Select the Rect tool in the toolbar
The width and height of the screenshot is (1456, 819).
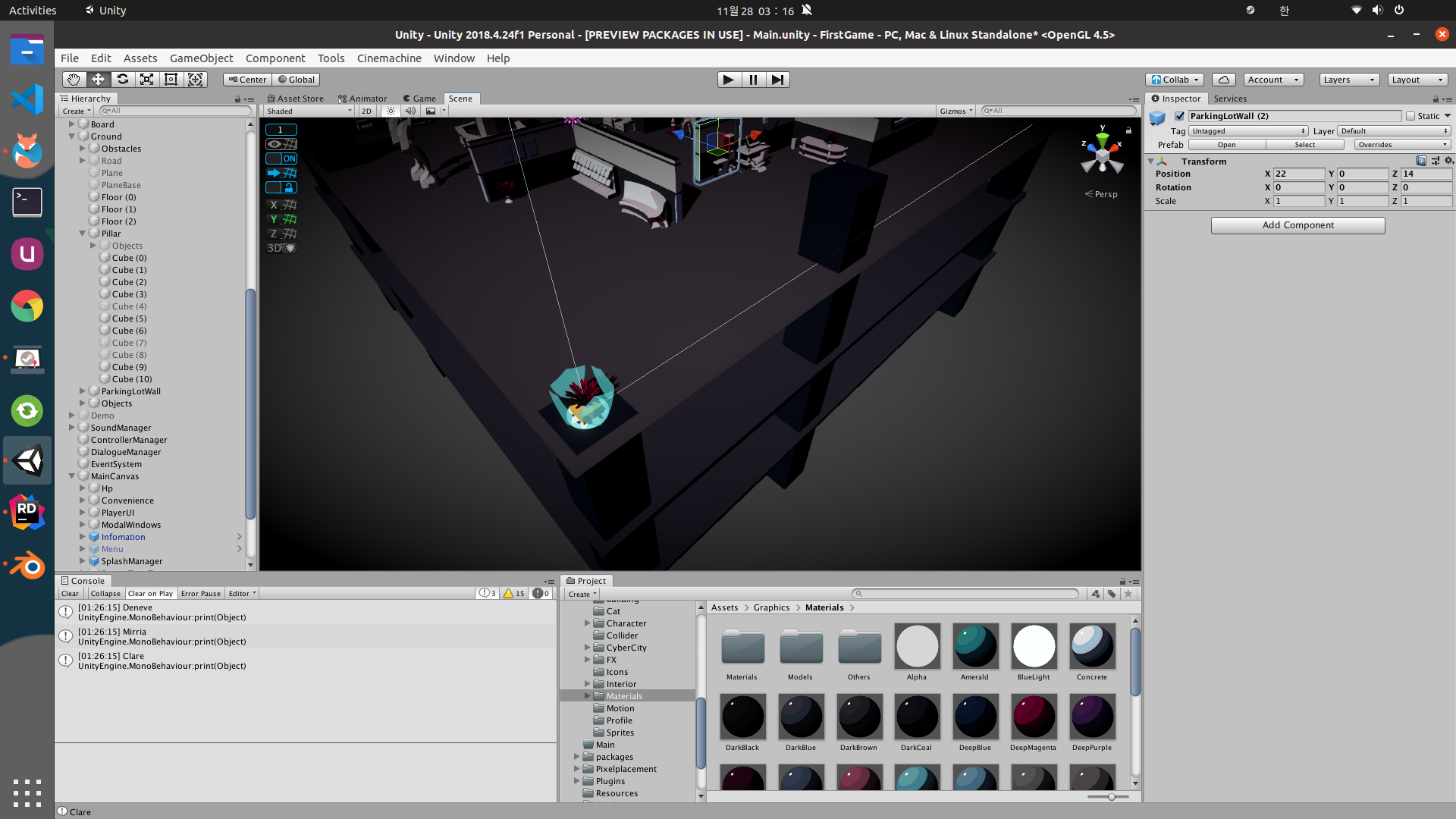point(171,80)
